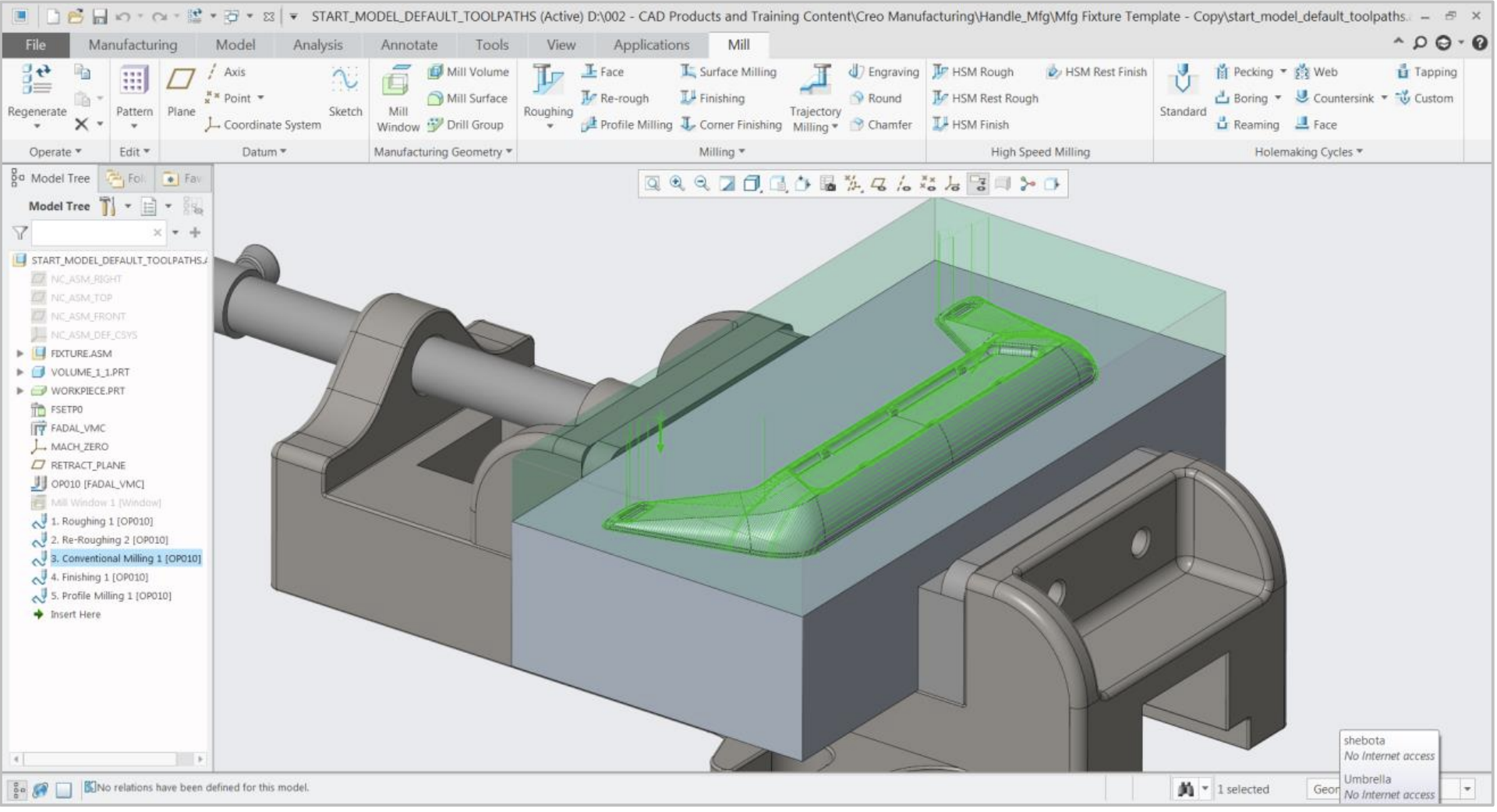Screen dimensions: 1497x812
Task: Select the RETRACT_PLANE tree item
Action: tap(87, 465)
